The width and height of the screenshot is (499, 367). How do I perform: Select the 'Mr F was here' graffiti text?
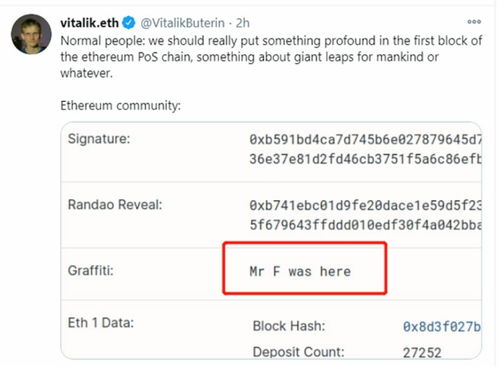coord(300,271)
